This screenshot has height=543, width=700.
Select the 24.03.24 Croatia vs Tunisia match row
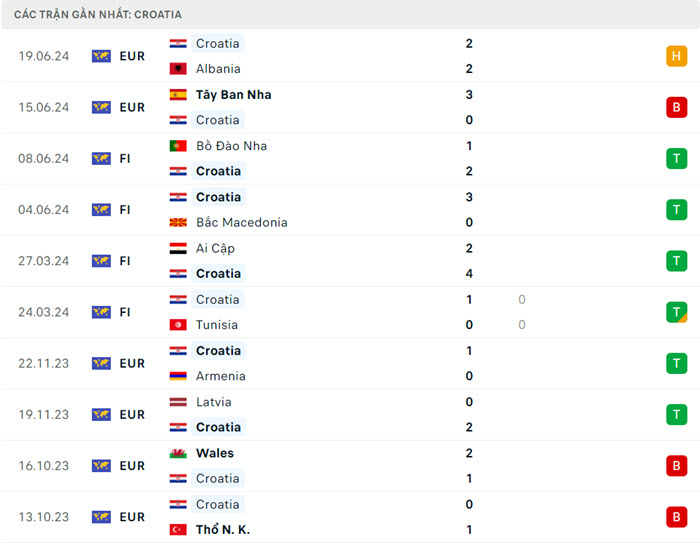(350, 312)
